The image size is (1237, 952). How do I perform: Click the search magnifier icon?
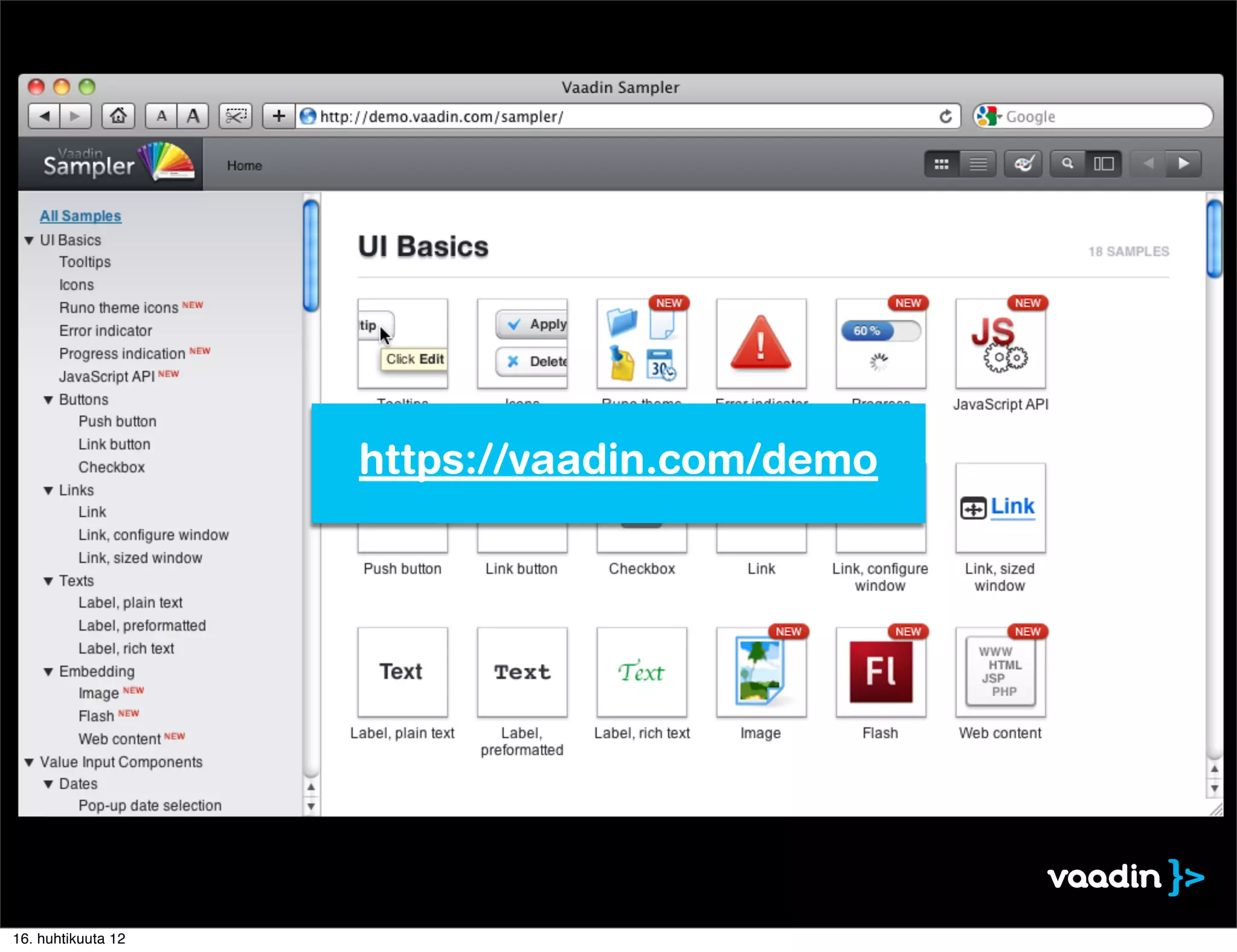1067,164
